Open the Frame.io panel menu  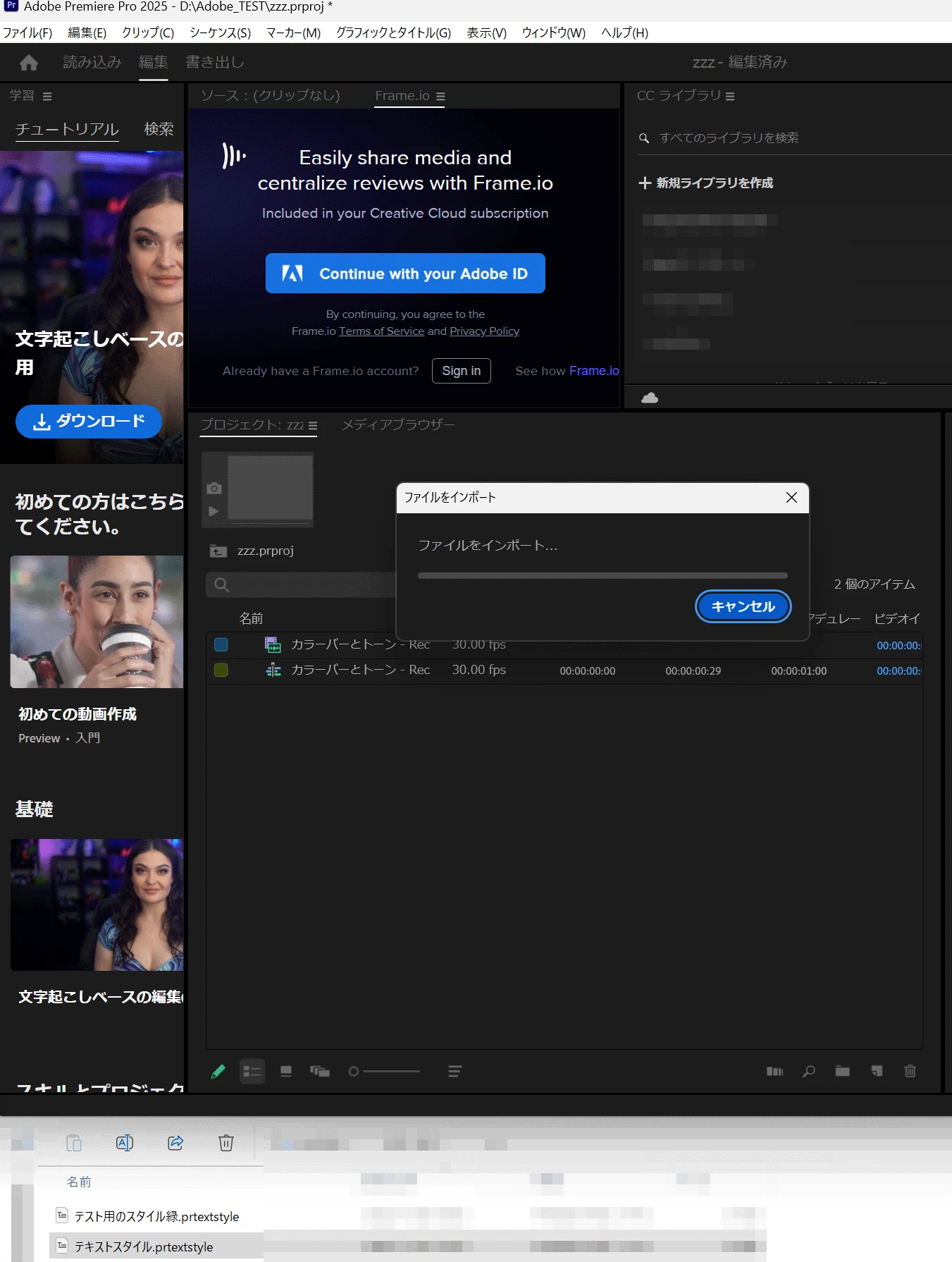click(440, 97)
